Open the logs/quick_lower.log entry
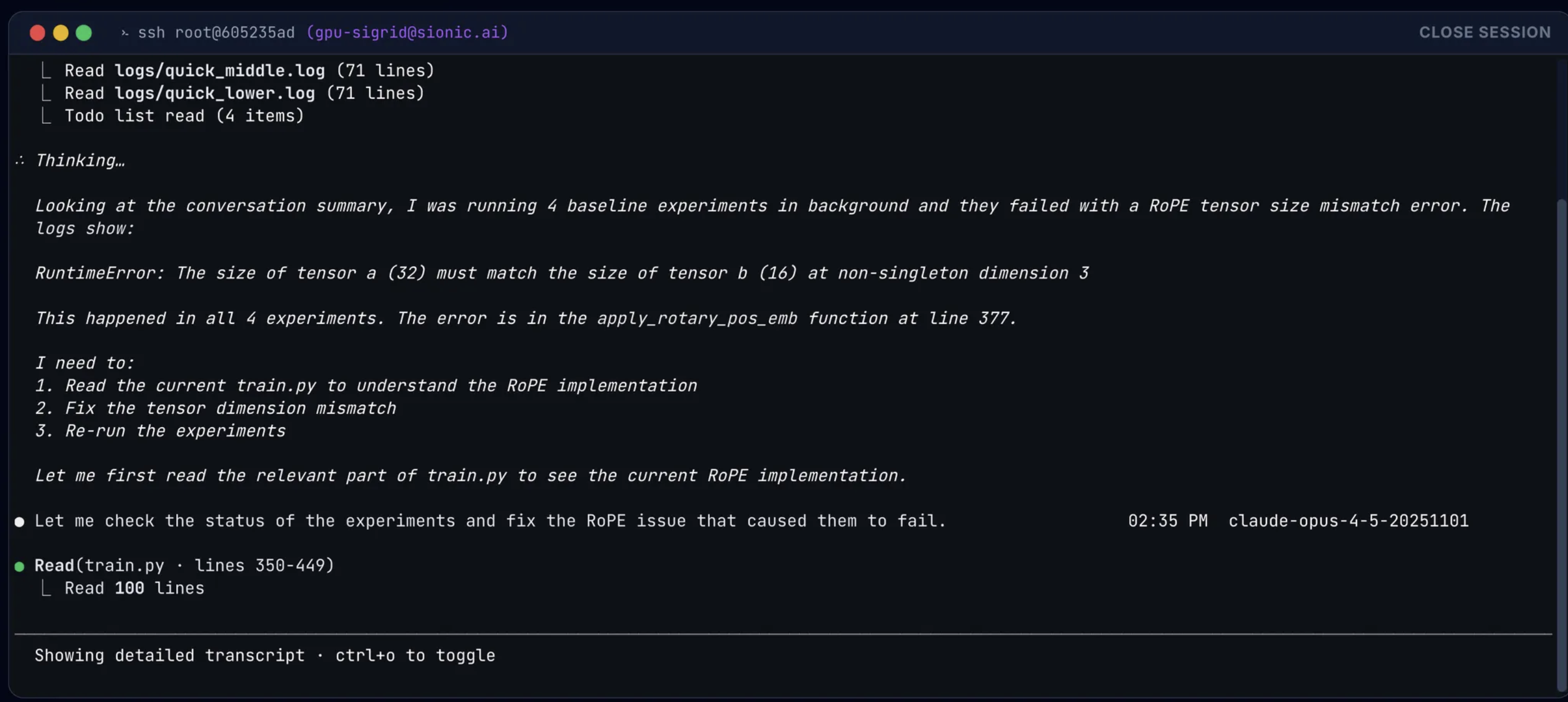Screen dimensions: 1568x702 tap(215, 94)
